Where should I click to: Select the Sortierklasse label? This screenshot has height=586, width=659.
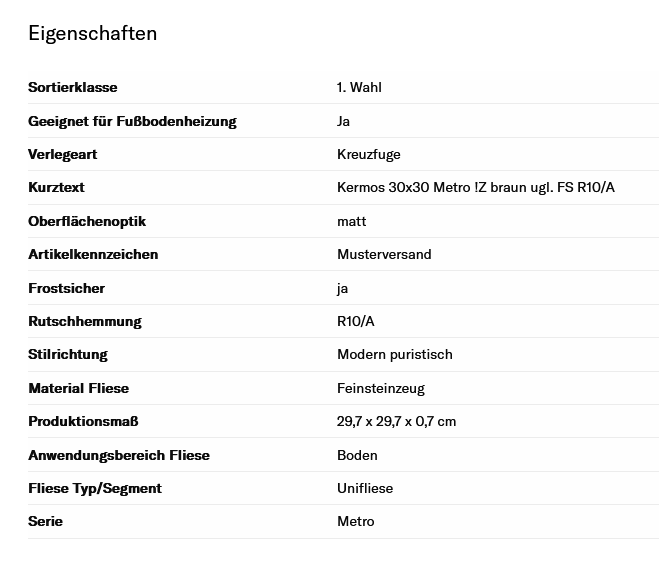tap(73, 87)
